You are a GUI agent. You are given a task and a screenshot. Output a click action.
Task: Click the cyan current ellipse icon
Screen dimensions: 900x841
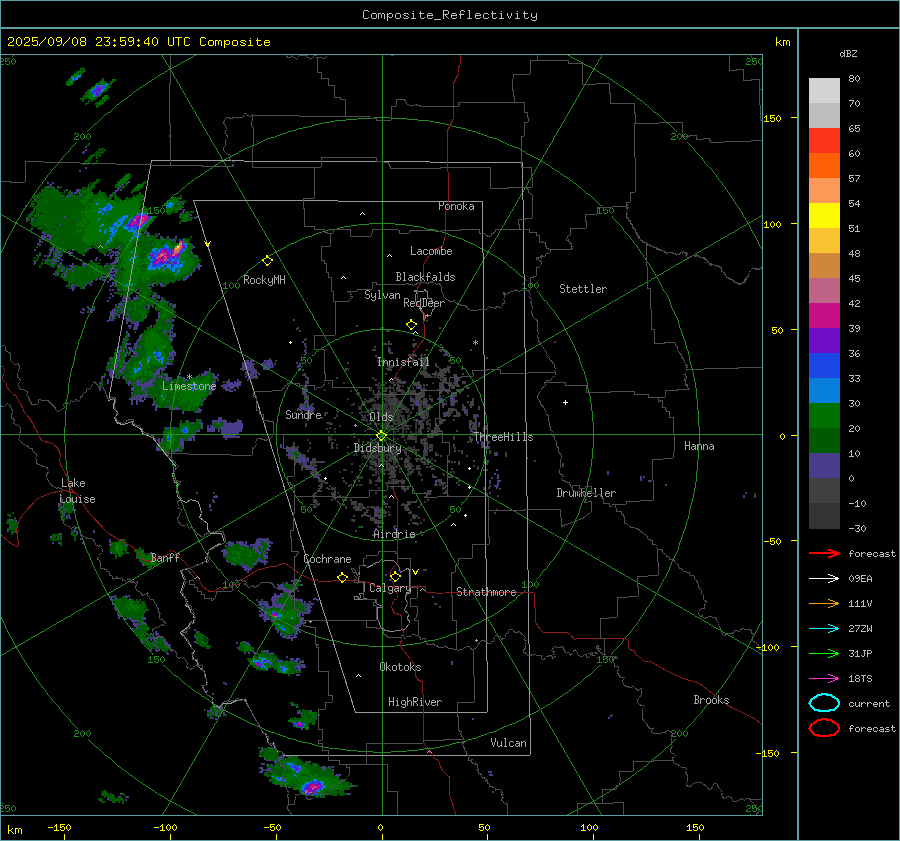[x=824, y=703]
